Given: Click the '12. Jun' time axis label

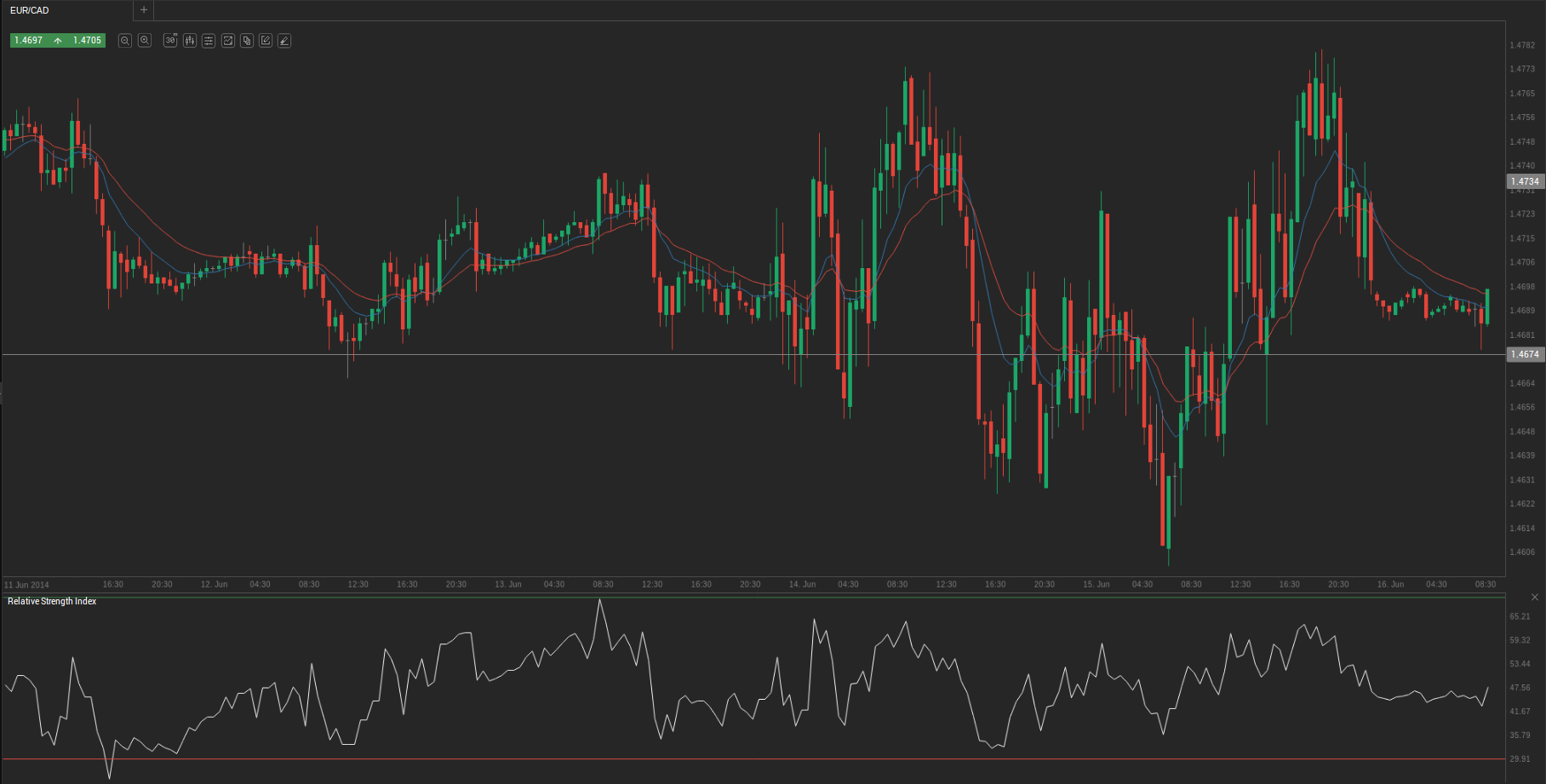Looking at the screenshot, I should [215, 585].
